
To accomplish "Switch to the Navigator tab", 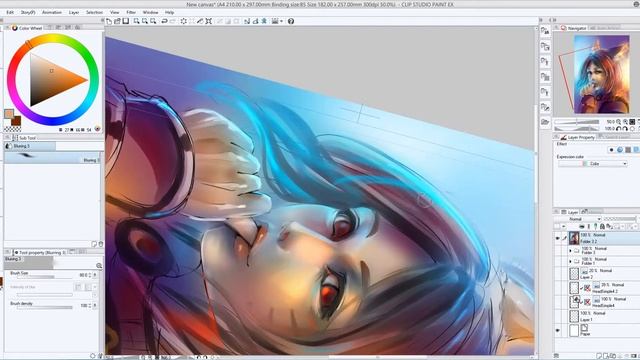I will [x=573, y=28].
